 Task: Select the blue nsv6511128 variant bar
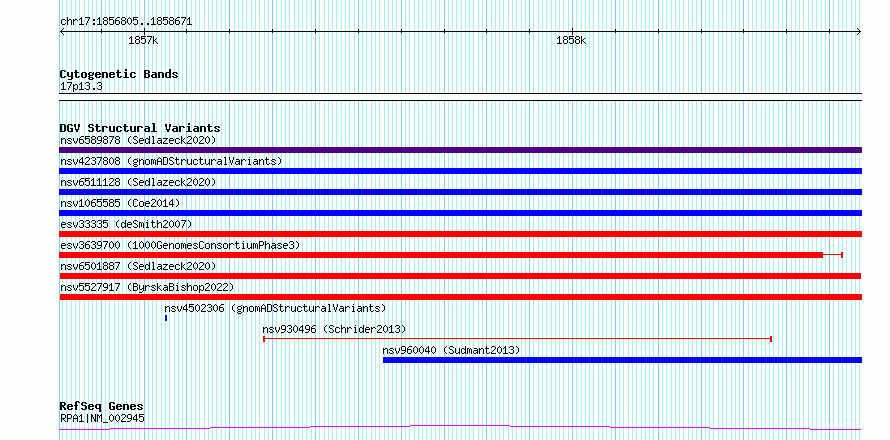pyautogui.click(x=460, y=192)
